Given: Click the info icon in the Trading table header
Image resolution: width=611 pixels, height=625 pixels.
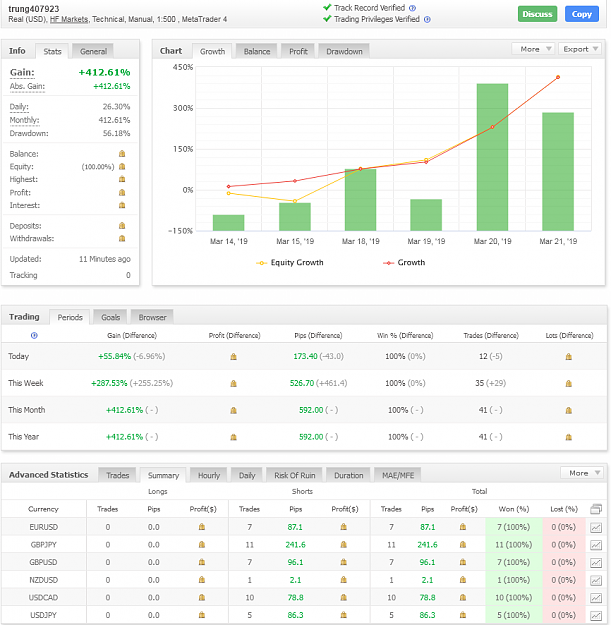Looking at the screenshot, I should coord(34,335).
